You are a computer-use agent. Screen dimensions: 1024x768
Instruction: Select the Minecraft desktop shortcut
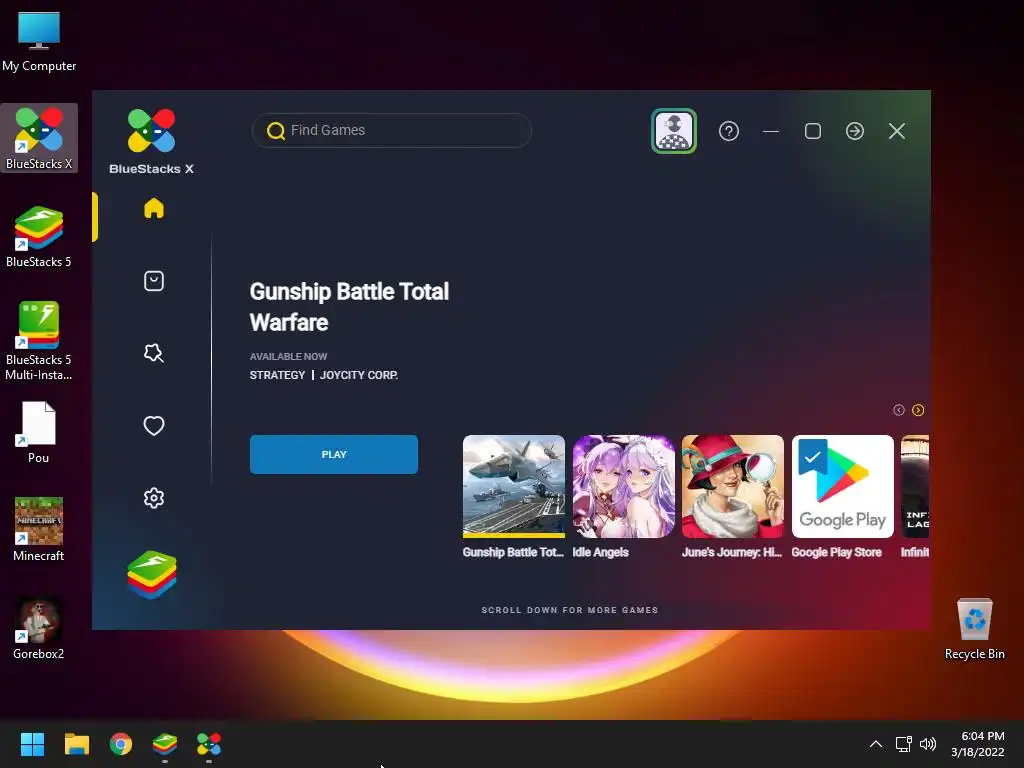pos(39,529)
